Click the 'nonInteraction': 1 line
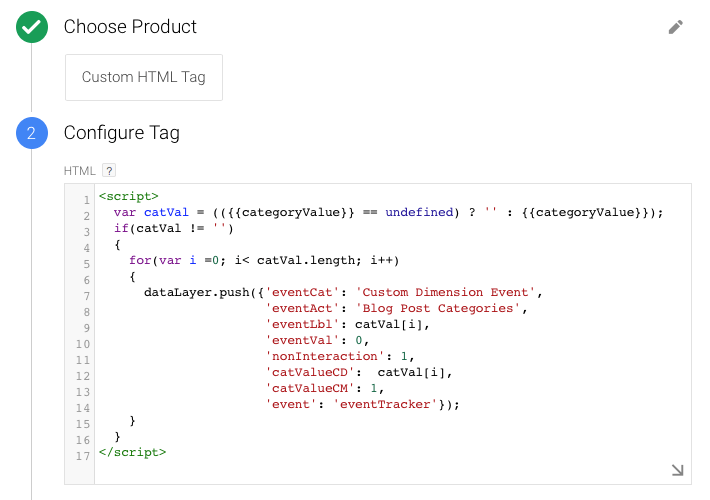 [x=340, y=356]
